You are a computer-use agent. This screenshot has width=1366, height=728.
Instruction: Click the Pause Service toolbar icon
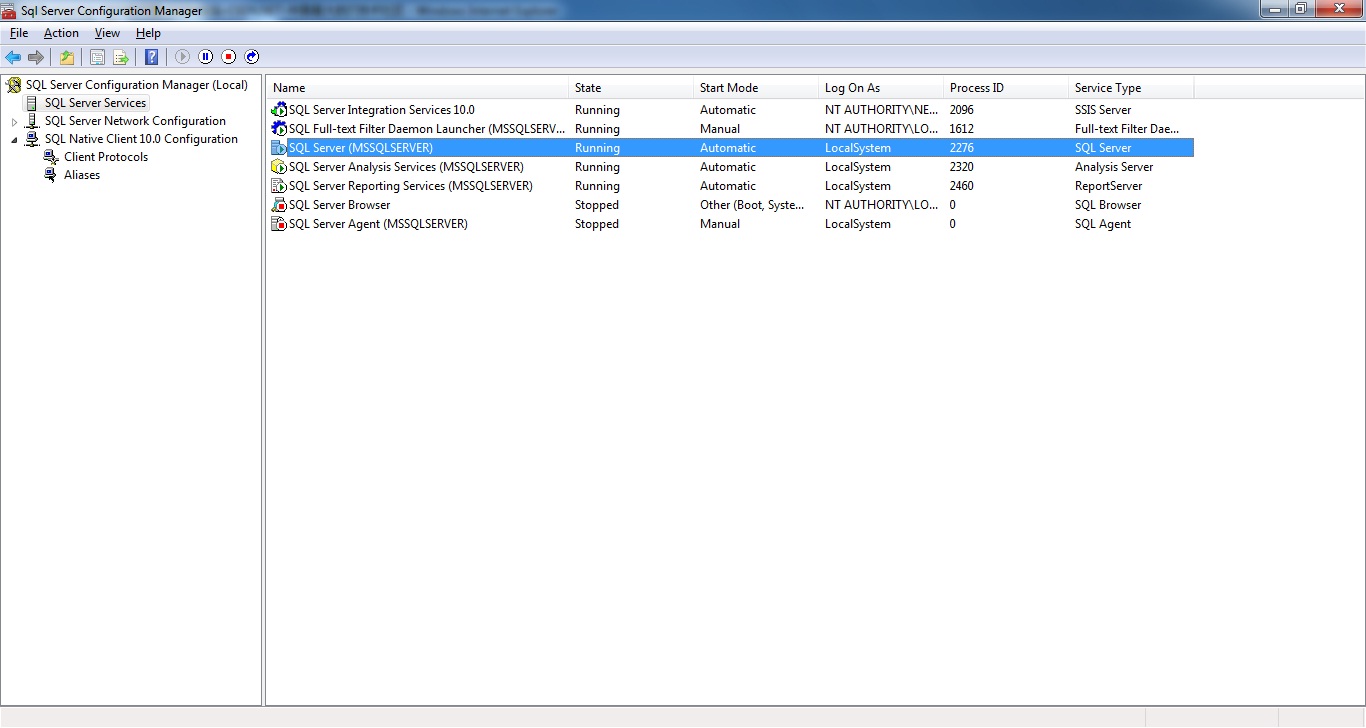pyautogui.click(x=206, y=57)
